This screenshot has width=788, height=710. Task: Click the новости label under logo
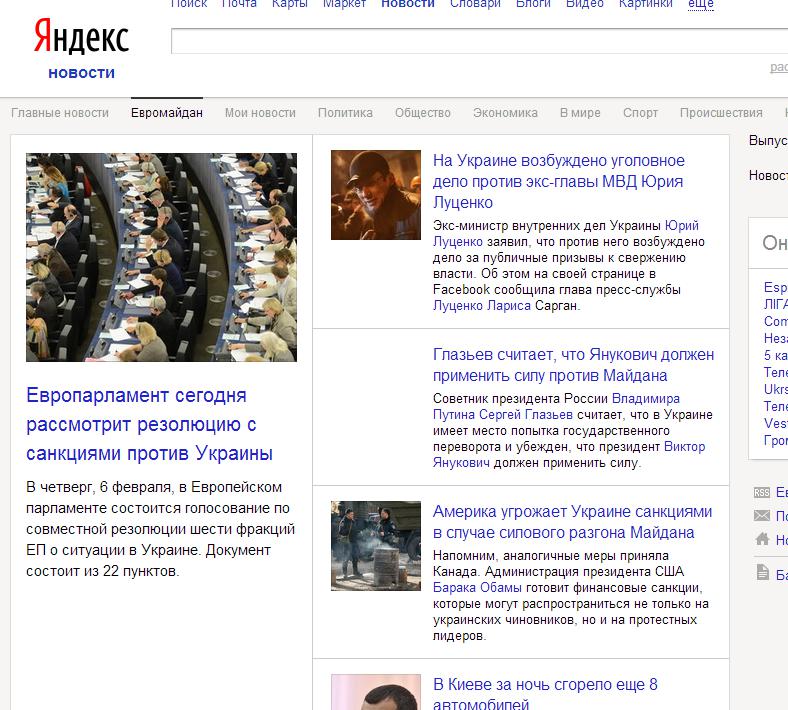coord(81,73)
